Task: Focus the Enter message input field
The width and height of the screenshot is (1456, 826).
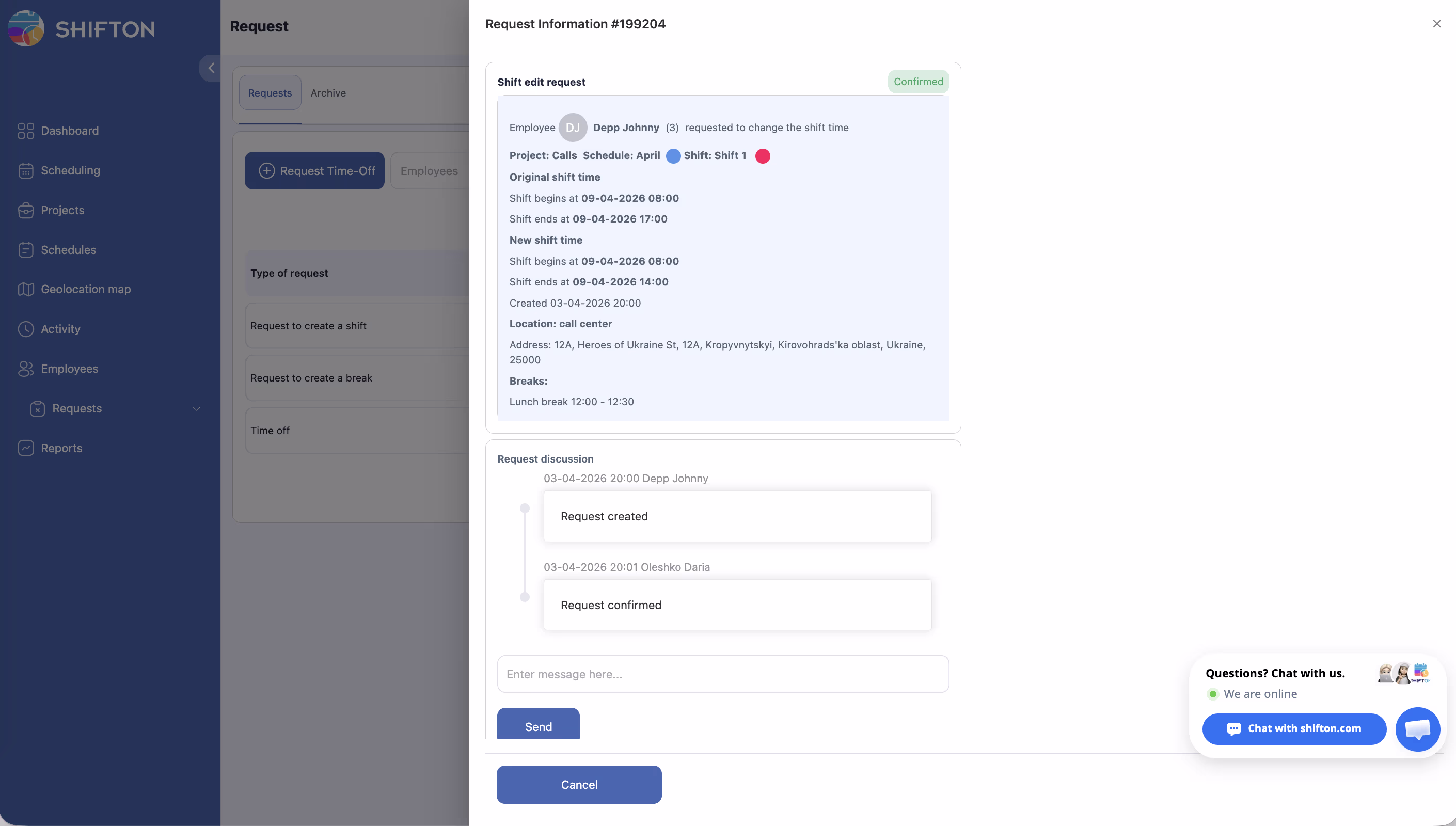Action: click(x=723, y=674)
